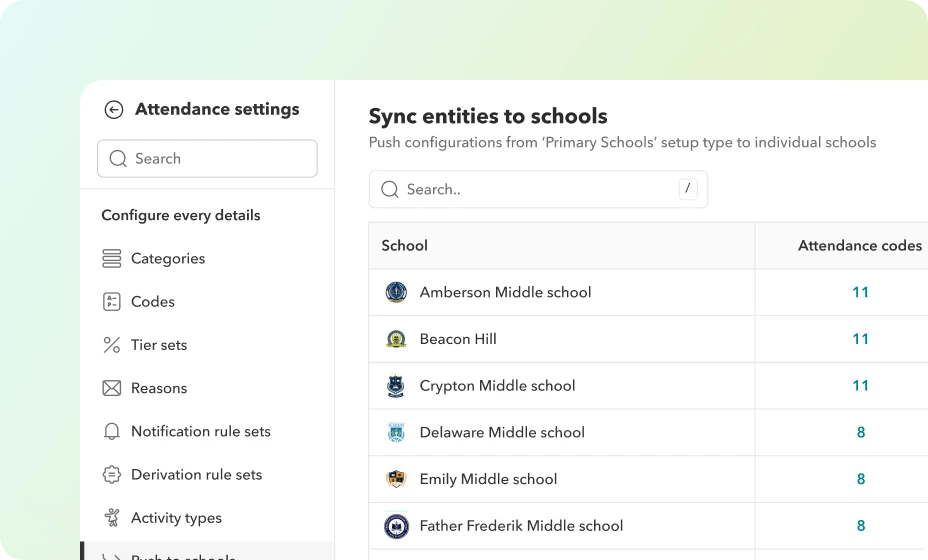Open Delaware Middle school attendance codes count
Screen dimensions: 928x560
(861, 433)
